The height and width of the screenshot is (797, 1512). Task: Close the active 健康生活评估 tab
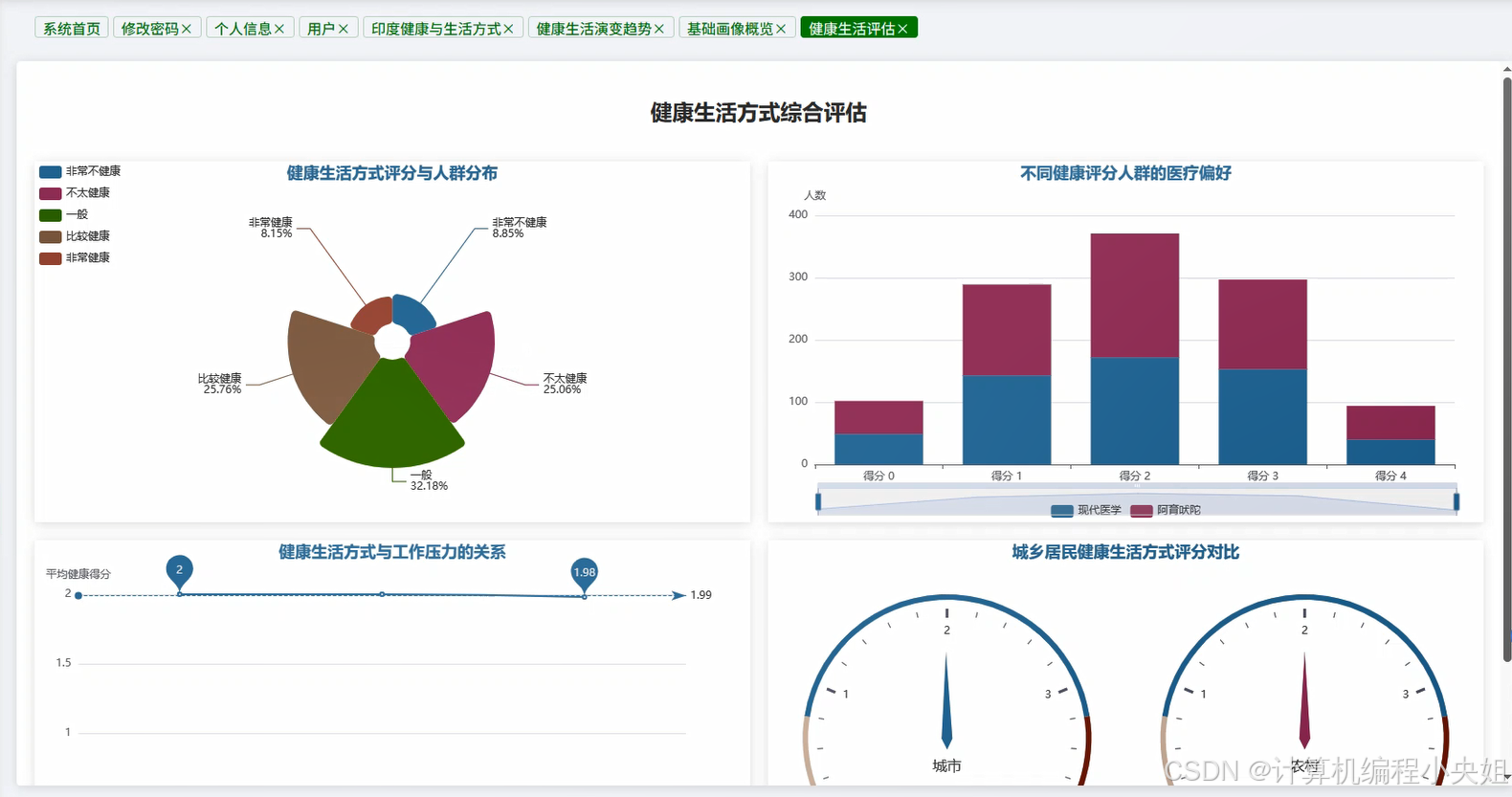tap(902, 29)
